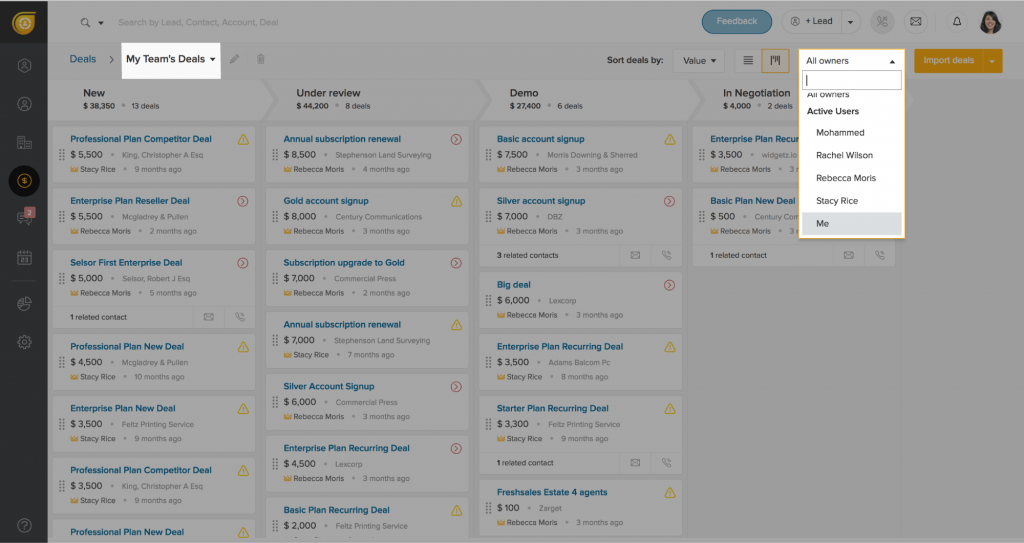The width and height of the screenshot is (1024, 543).
Task: Edit view with the pencil icon
Action: (234, 59)
